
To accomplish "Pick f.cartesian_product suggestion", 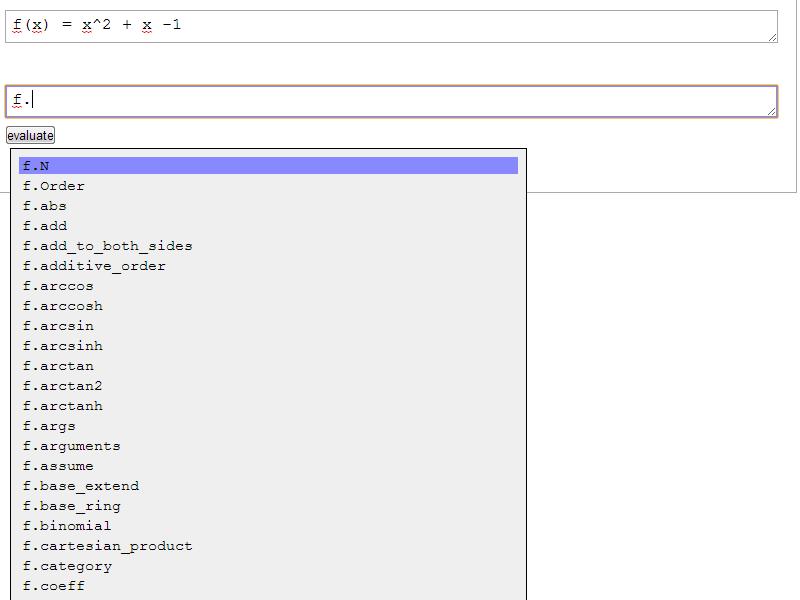I will 107,546.
